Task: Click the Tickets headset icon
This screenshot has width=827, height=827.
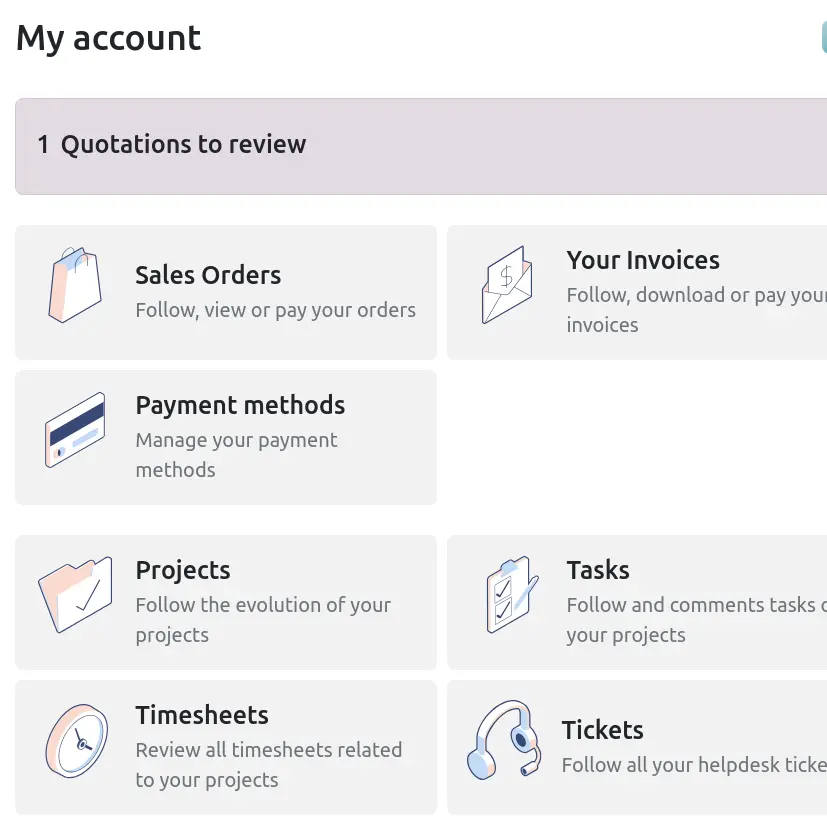Action: [x=504, y=739]
